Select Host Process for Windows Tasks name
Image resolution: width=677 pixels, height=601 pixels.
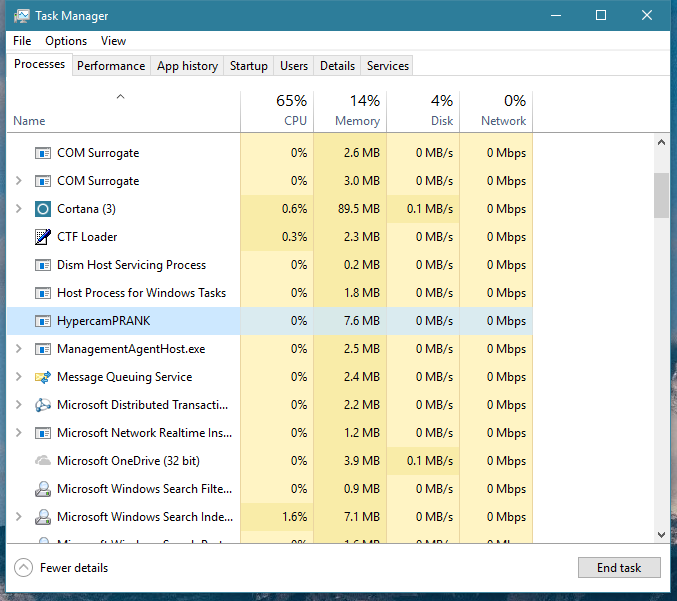pyautogui.click(x=142, y=293)
